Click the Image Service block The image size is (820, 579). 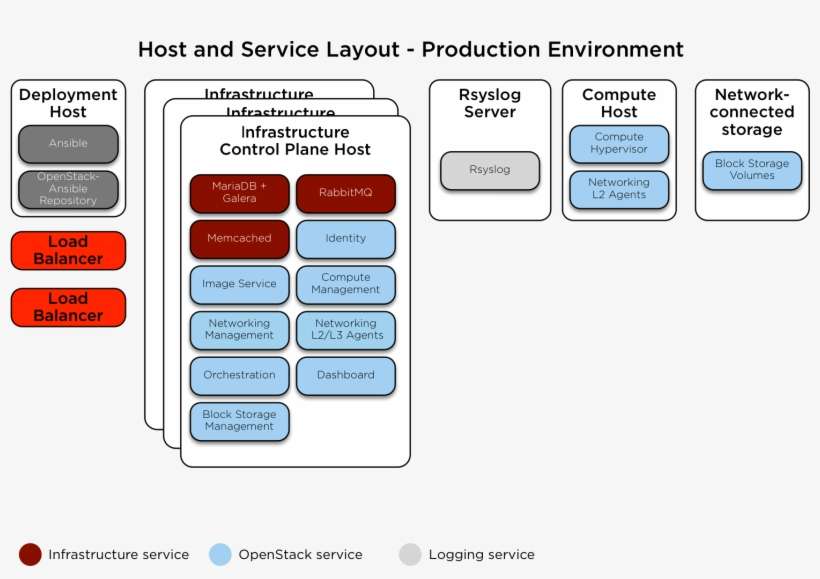[239, 285]
